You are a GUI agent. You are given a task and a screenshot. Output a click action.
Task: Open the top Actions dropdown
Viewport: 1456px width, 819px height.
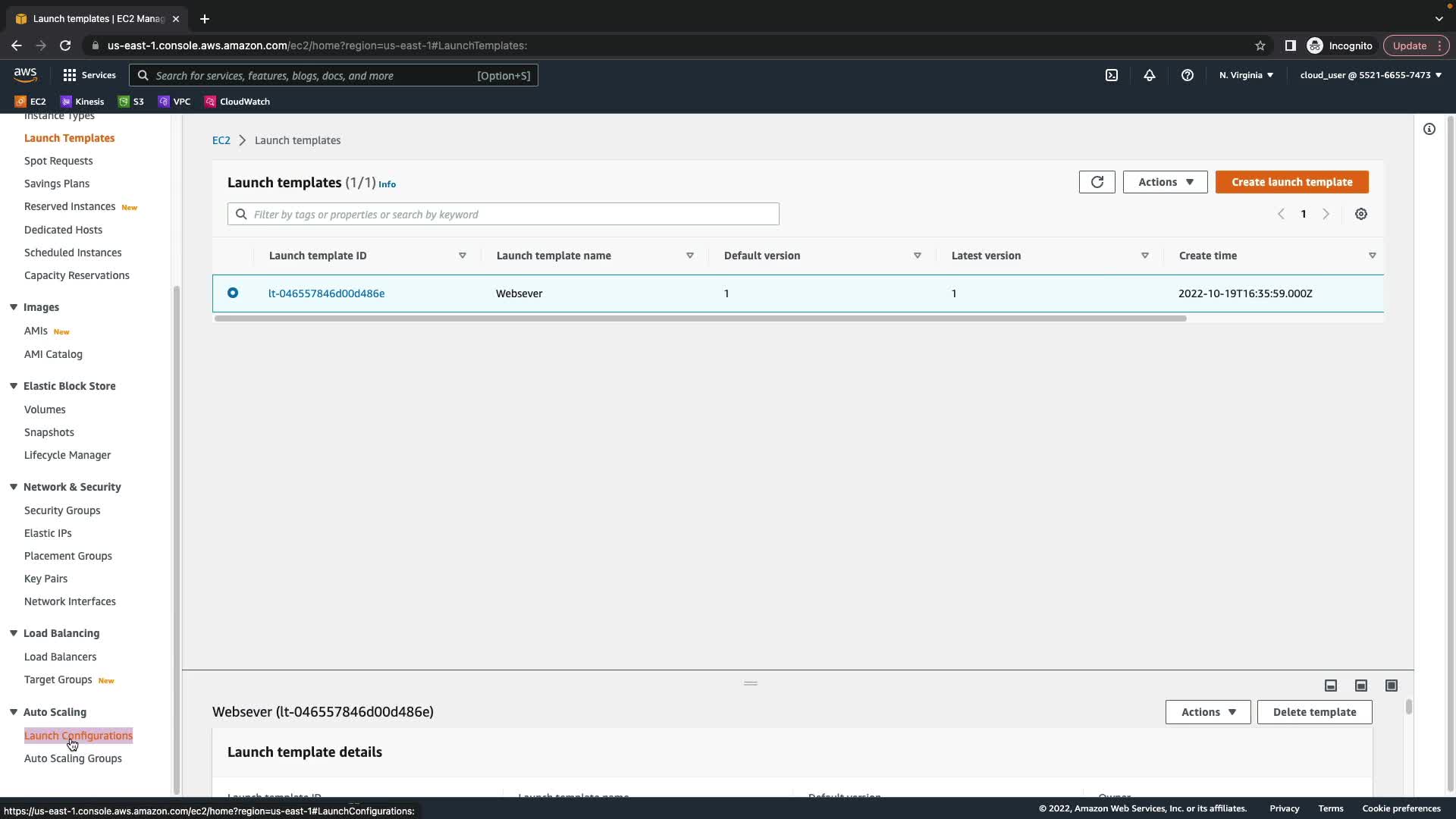(x=1165, y=182)
